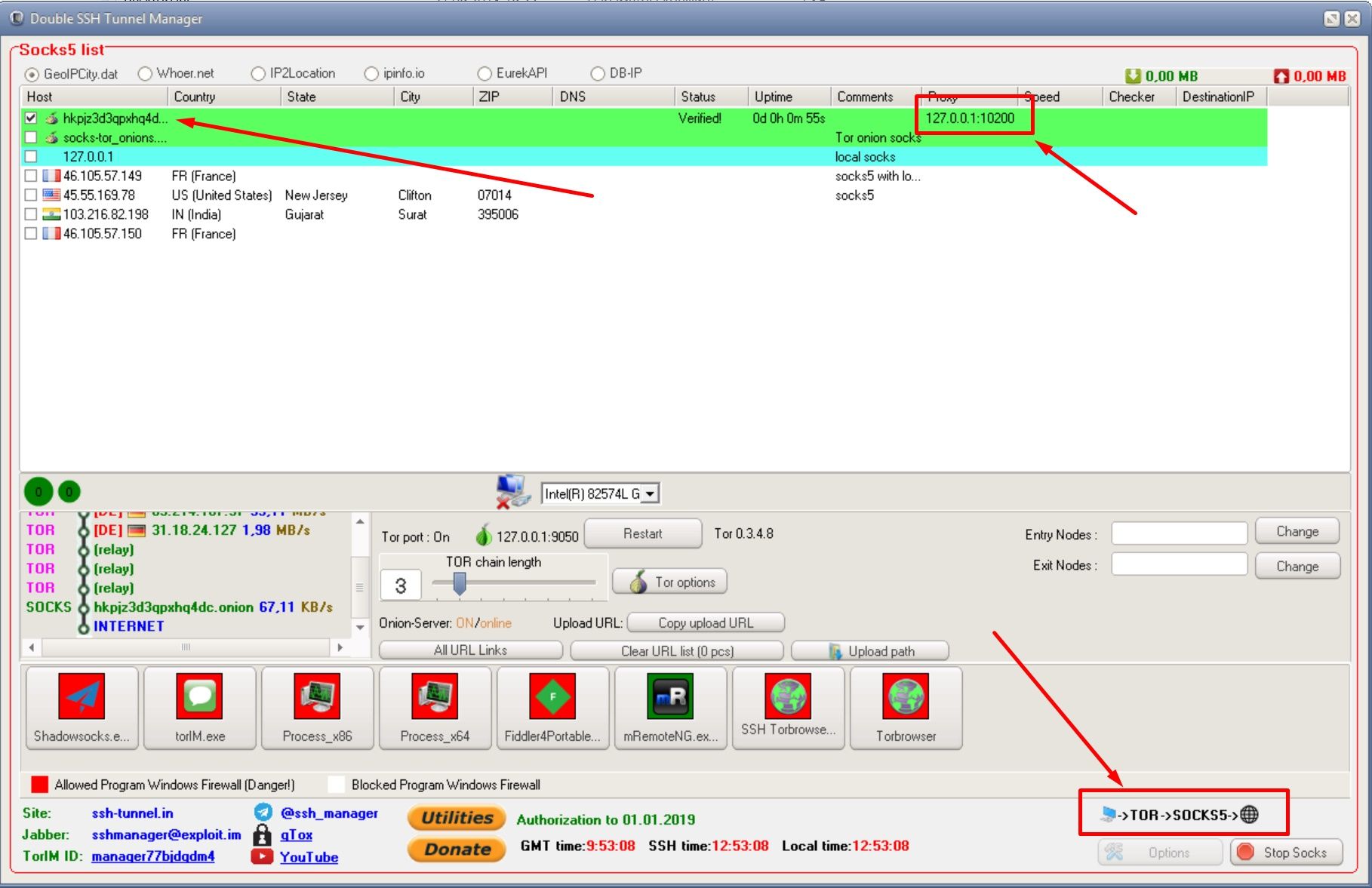Viewport: 1372px width, 888px height.
Task: Open Fiddler4Portable program shortcut
Action: click(552, 708)
